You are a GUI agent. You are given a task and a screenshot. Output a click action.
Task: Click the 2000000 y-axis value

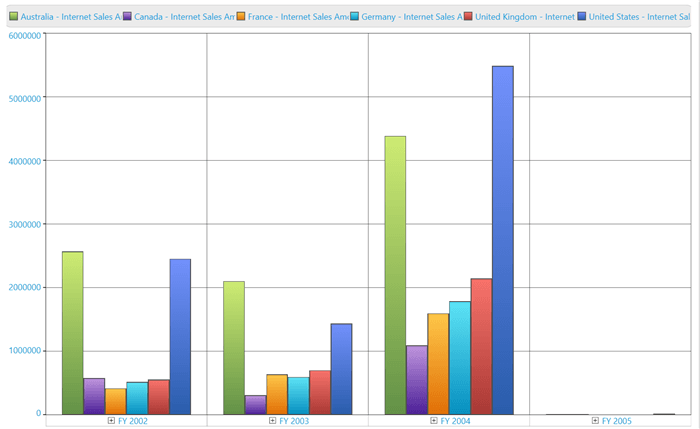point(25,287)
